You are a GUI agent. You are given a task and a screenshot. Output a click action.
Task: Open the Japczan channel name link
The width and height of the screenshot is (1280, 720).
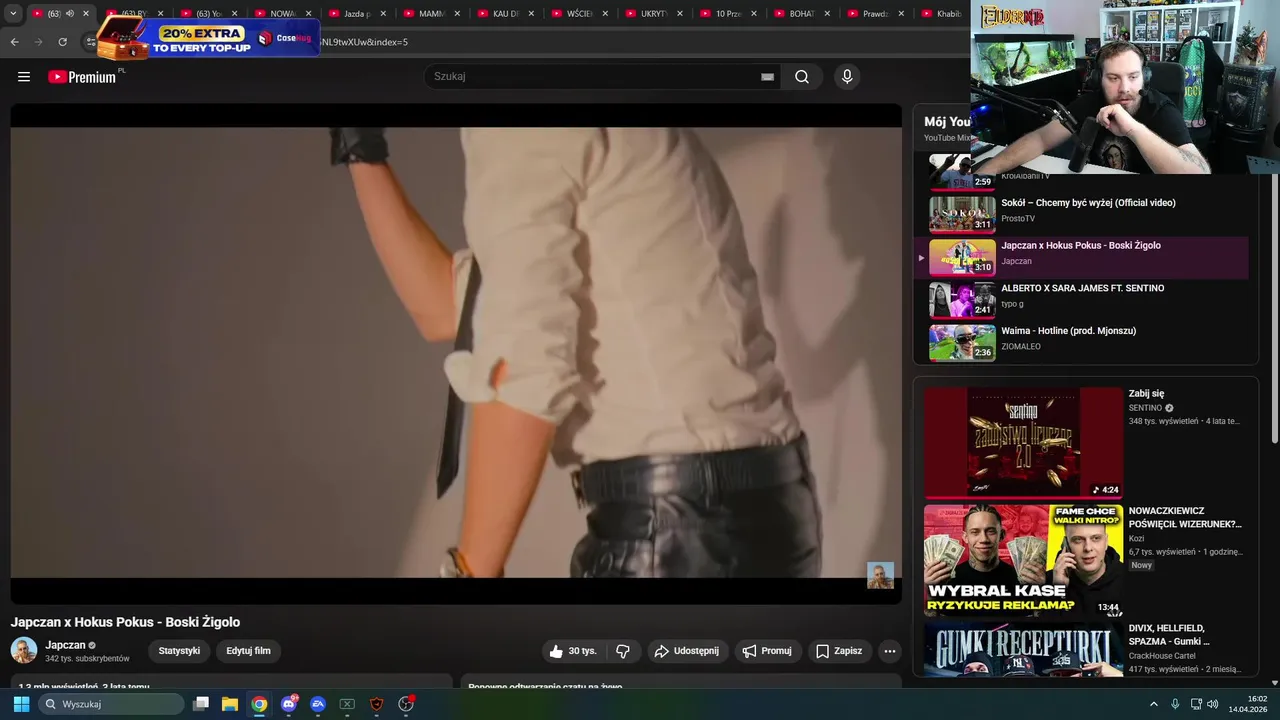click(x=65, y=645)
